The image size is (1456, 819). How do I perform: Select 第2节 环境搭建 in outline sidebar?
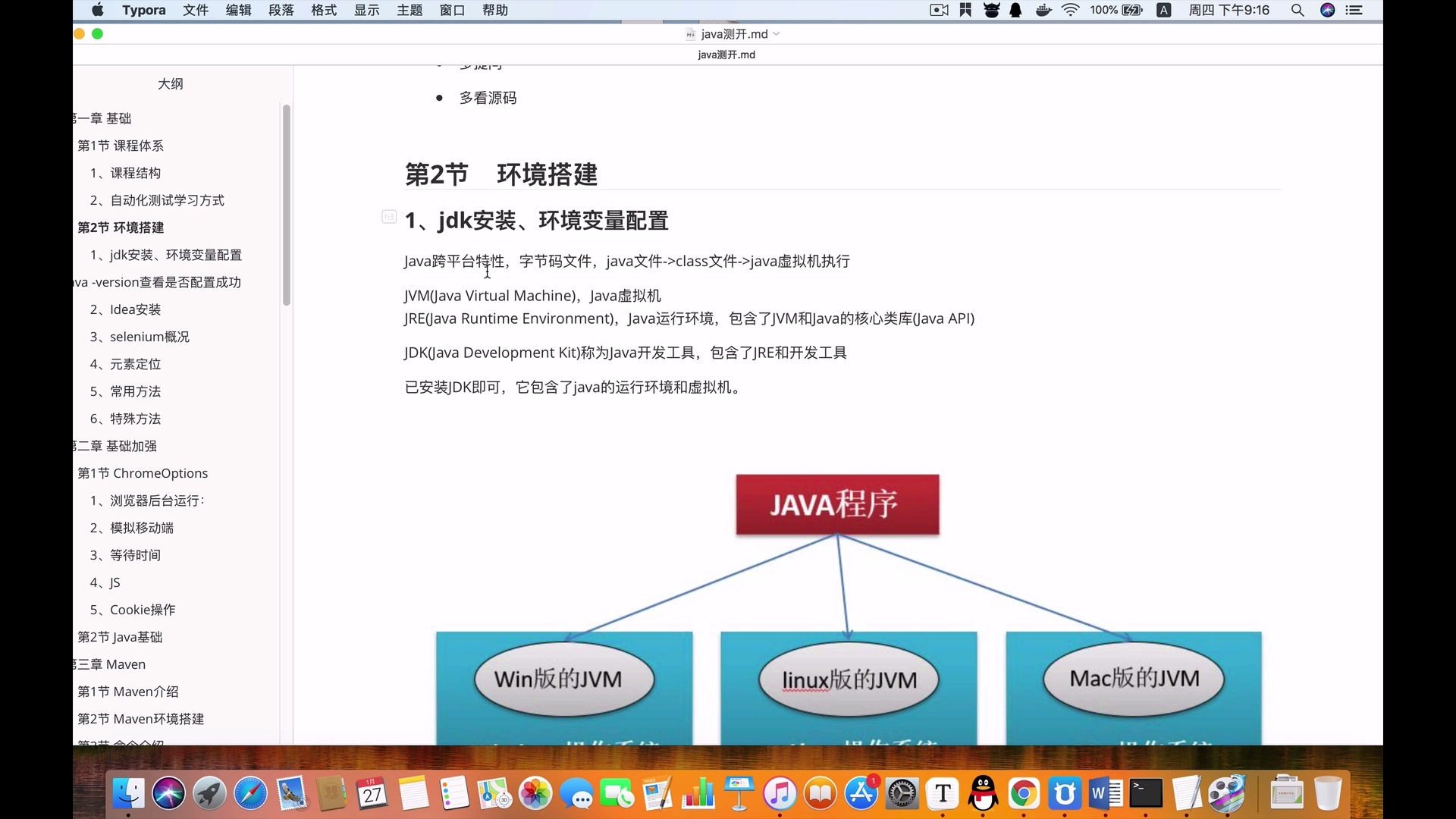120,227
